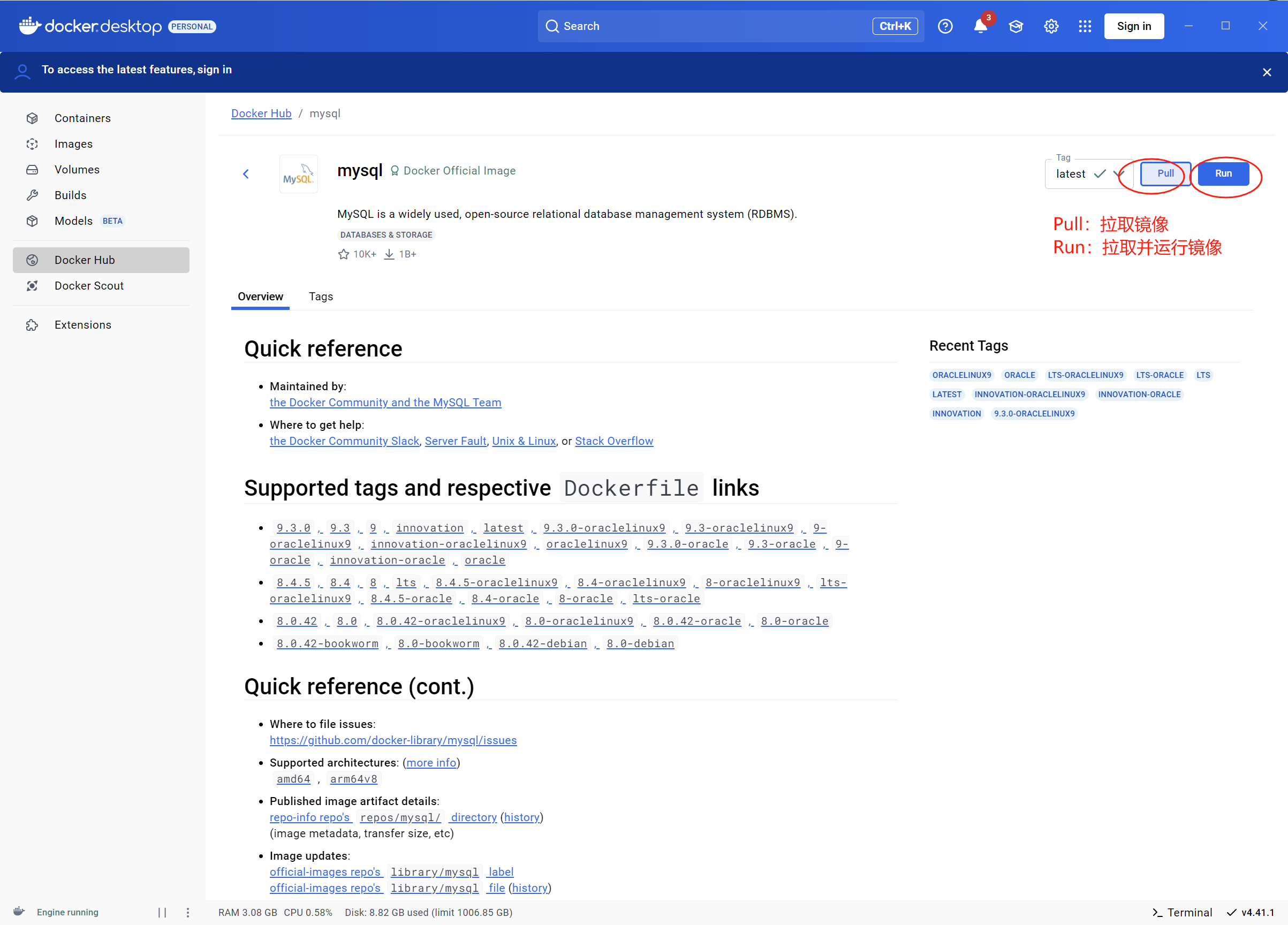Open Docker Hub breadcrumb link
Viewport: 1288px width, 925px height.
pyautogui.click(x=261, y=113)
